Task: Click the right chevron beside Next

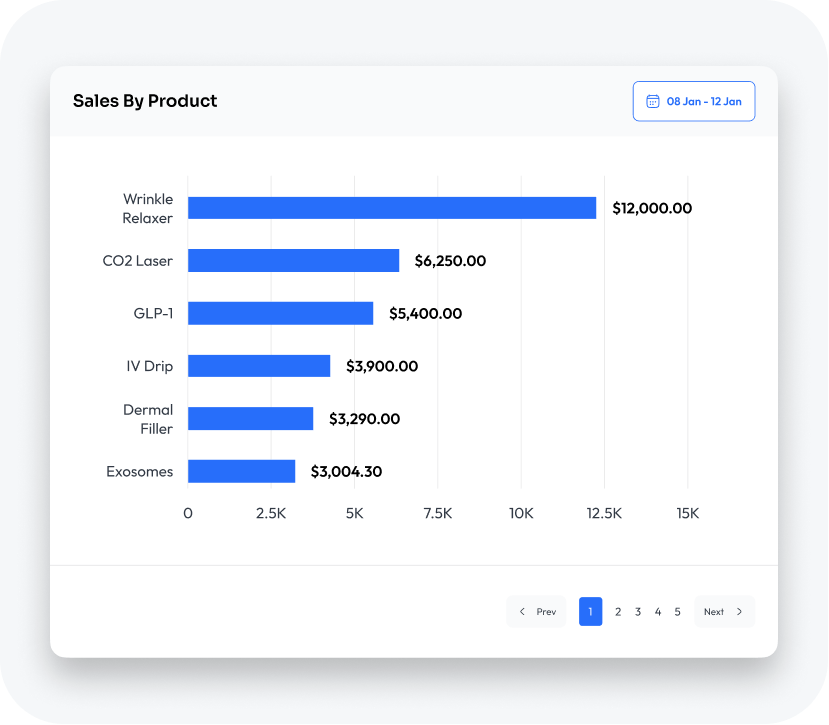Action: coord(739,611)
